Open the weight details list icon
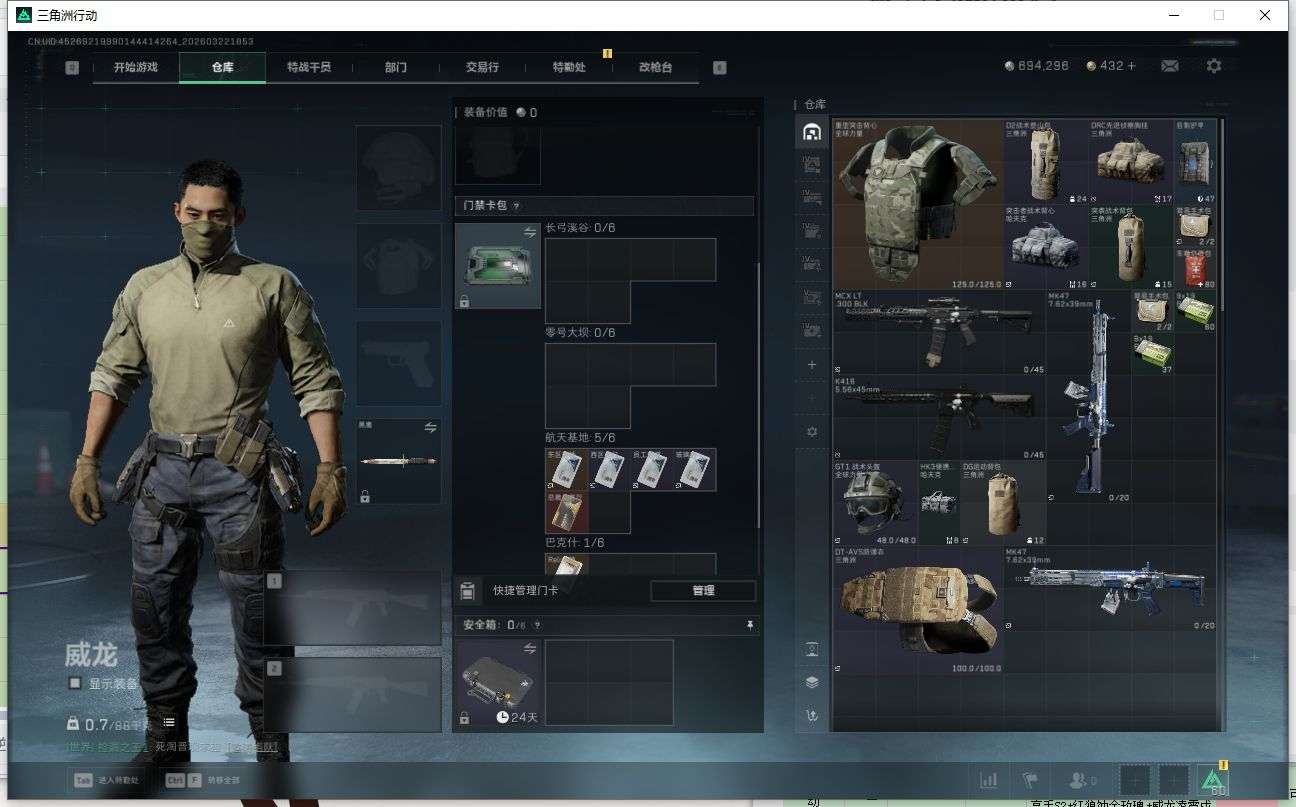1296x807 pixels. pos(169,722)
